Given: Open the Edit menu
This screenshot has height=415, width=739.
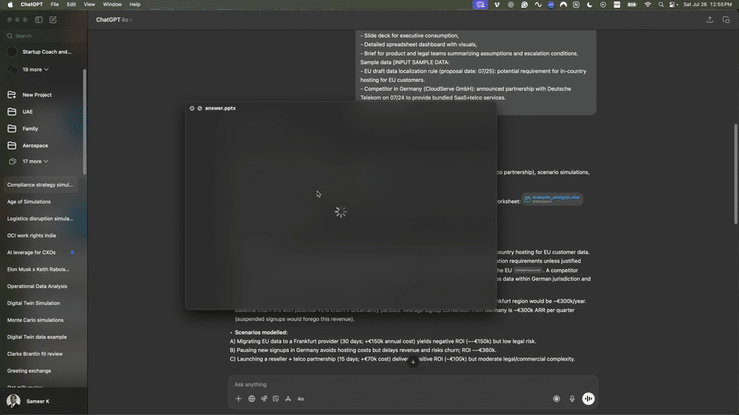Looking at the screenshot, I should click(71, 4).
